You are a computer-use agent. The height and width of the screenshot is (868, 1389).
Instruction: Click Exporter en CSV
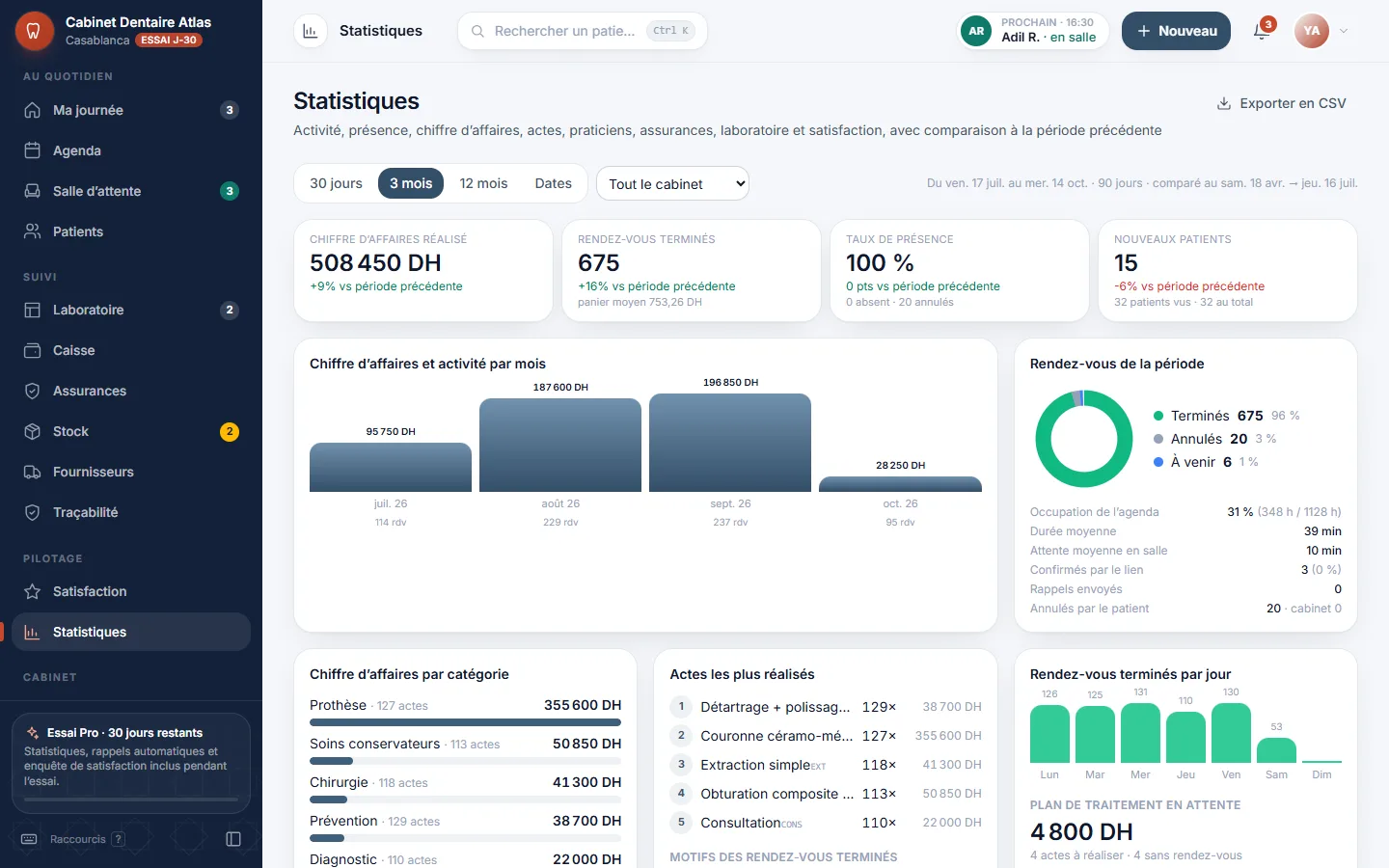1281,103
